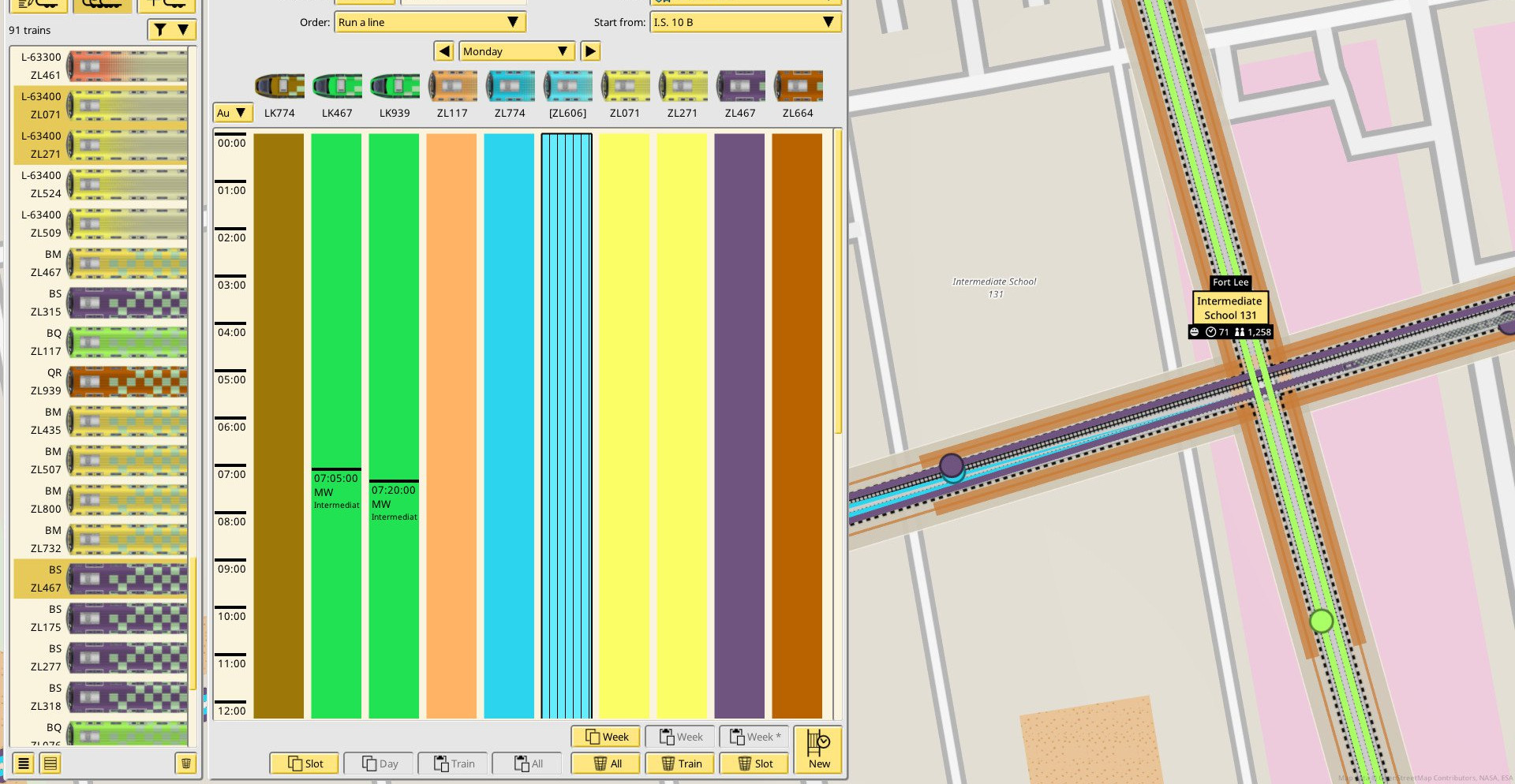Image resolution: width=1515 pixels, height=784 pixels.
Task: Toggle selection of train BS ZL467
Action: (x=101, y=579)
